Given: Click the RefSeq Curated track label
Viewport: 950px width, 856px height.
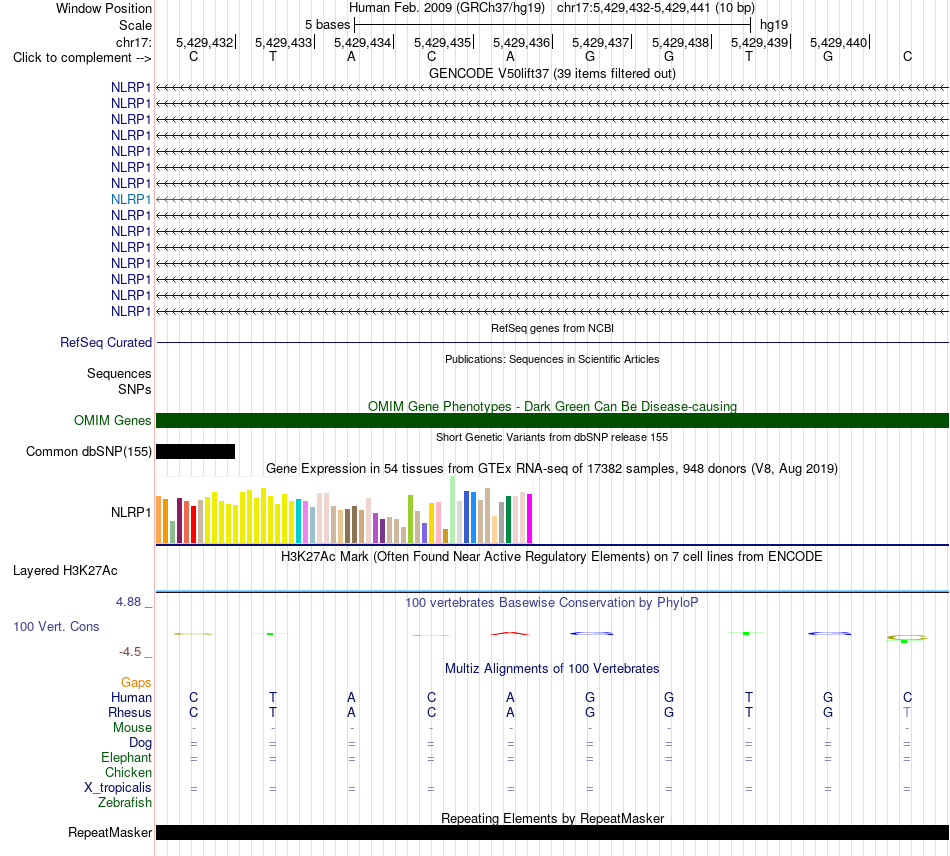Looking at the screenshot, I should 106,342.
